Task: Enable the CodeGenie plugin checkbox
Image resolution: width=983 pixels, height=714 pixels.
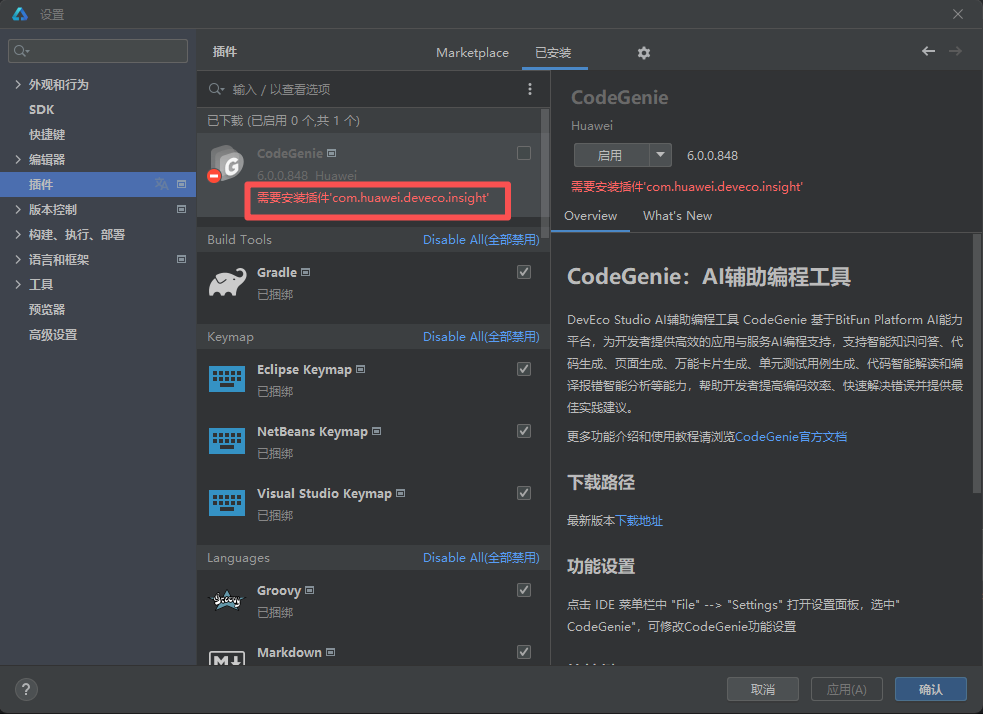Action: (x=524, y=153)
